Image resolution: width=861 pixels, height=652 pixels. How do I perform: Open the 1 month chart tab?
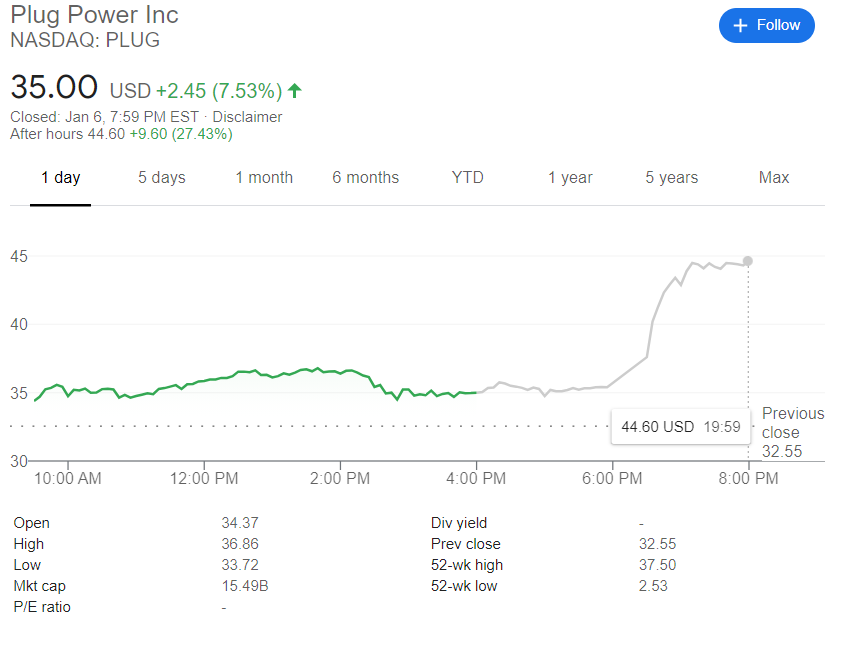coord(264,177)
